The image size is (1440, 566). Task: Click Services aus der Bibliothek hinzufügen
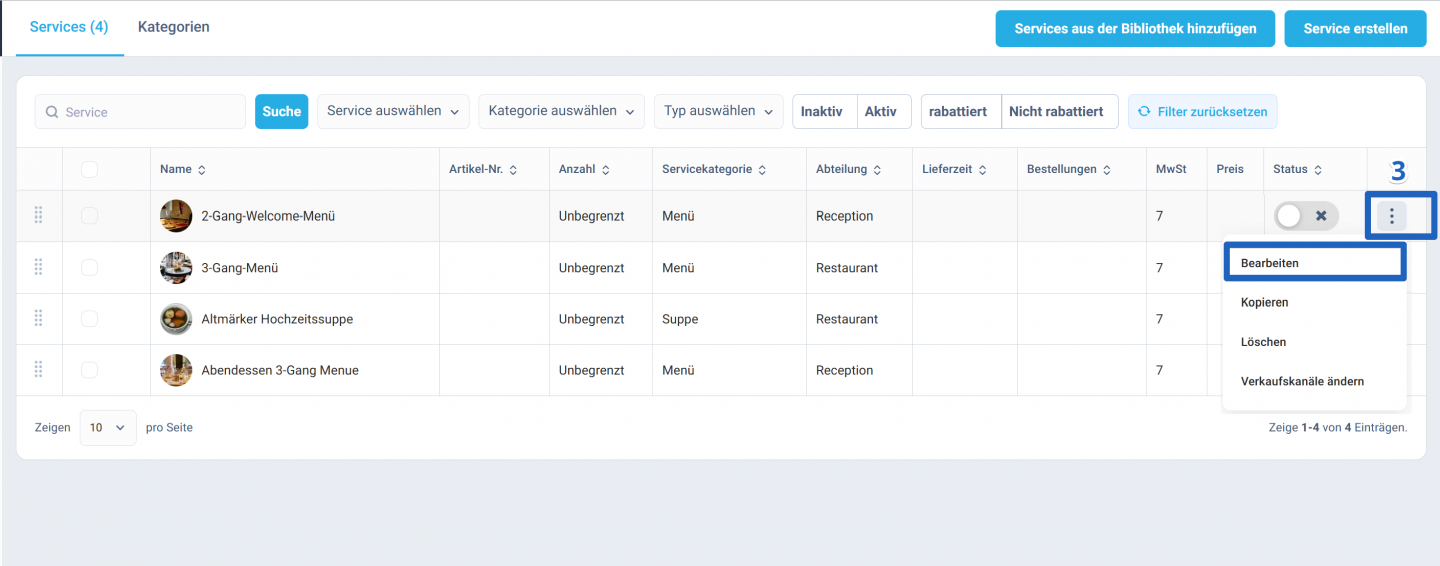(1135, 29)
